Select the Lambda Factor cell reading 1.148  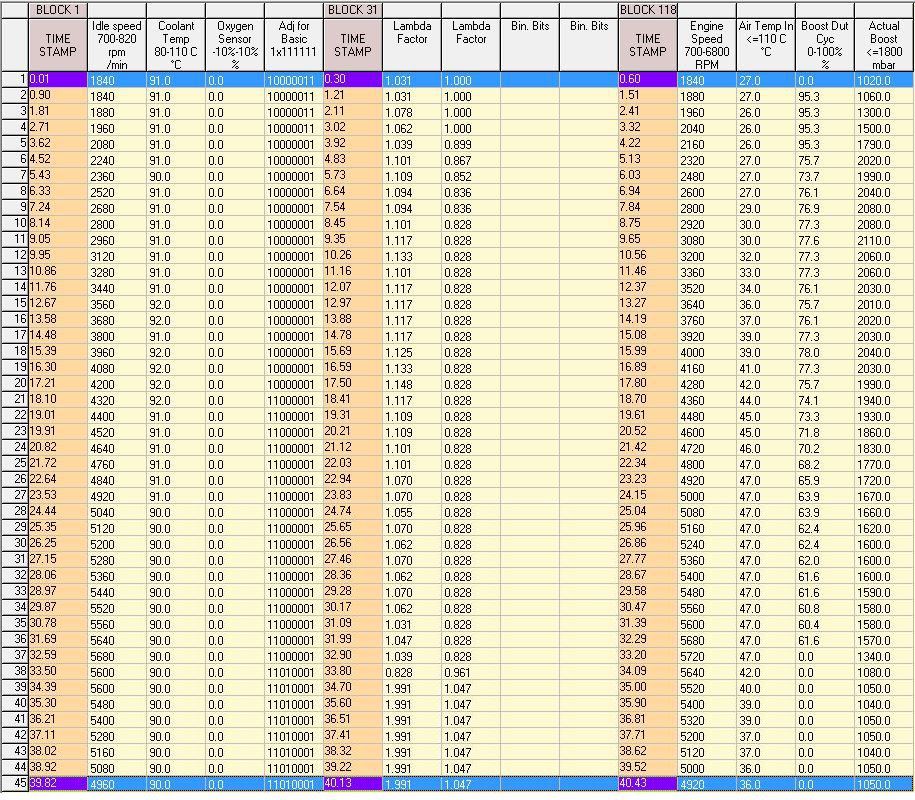pyautogui.click(x=411, y=383)
